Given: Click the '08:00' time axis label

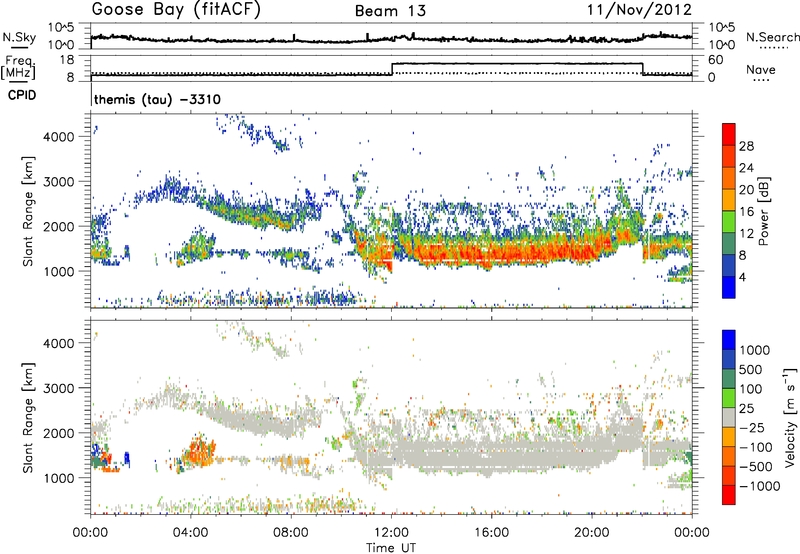Looking at the screenshot, I should 291,533.
